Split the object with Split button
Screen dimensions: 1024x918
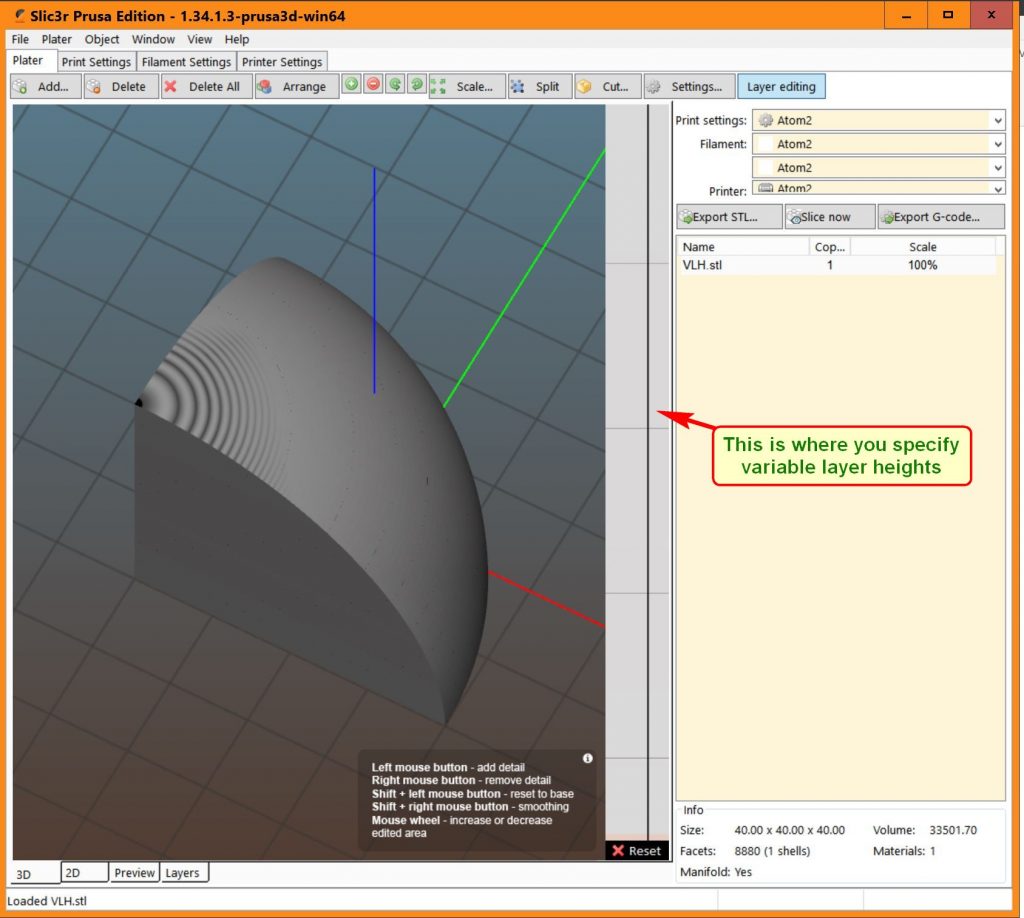540,86
